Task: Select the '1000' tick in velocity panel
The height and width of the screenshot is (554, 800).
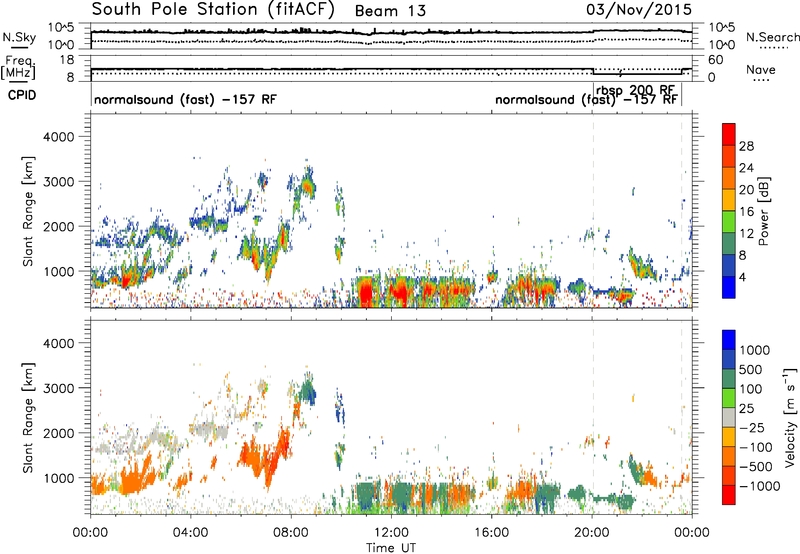Action: tap(59, 478)
